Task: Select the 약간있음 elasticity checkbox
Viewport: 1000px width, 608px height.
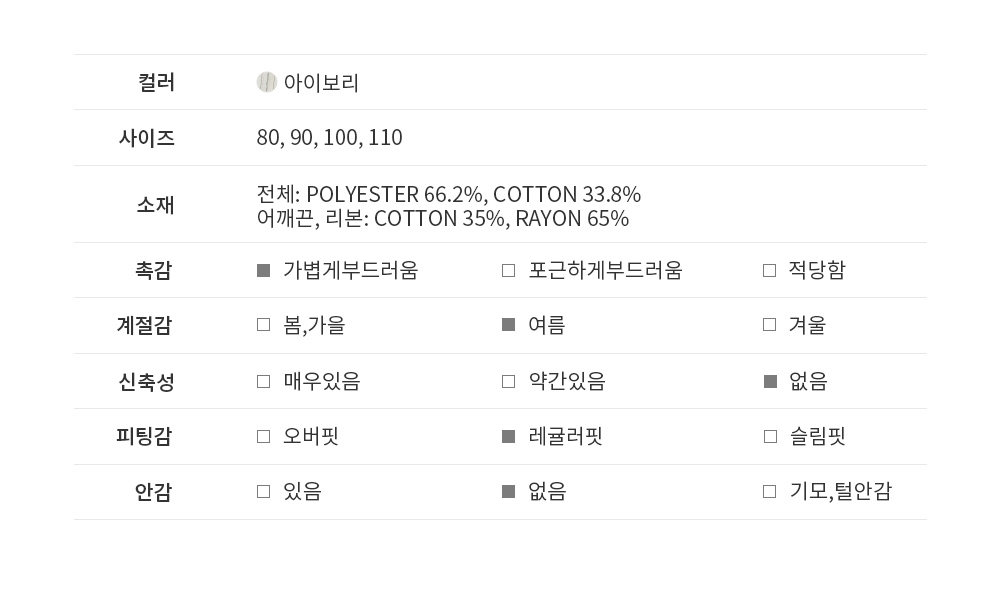Action: [x=508, y=381]
